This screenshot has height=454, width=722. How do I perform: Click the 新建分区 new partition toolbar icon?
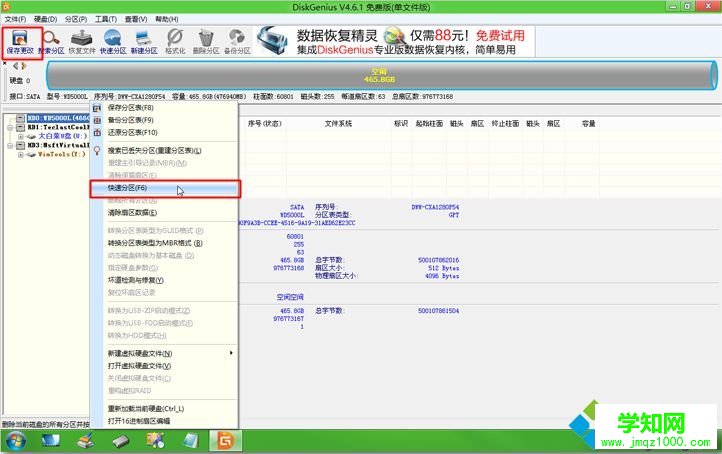pos(144,42)
